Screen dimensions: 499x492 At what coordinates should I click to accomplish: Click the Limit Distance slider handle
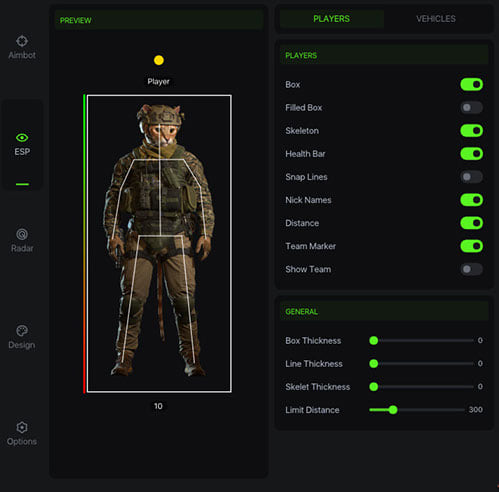(x=393, y=410)
